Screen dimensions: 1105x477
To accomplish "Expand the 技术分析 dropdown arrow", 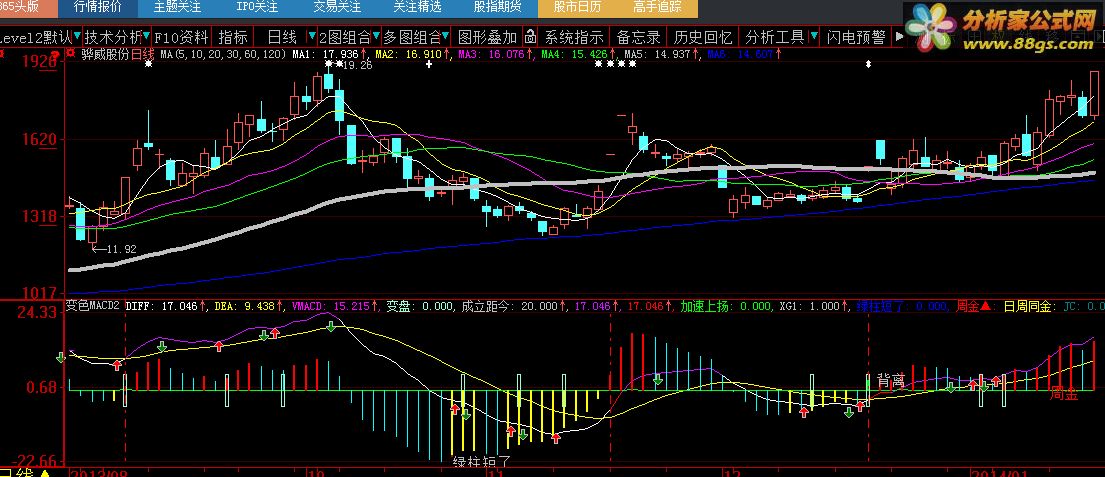I will click(146, 36).
